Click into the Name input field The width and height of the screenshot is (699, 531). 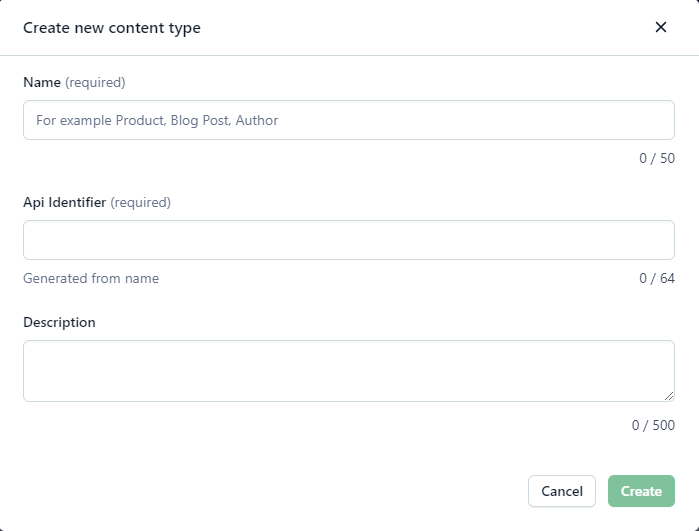[348, 120]
